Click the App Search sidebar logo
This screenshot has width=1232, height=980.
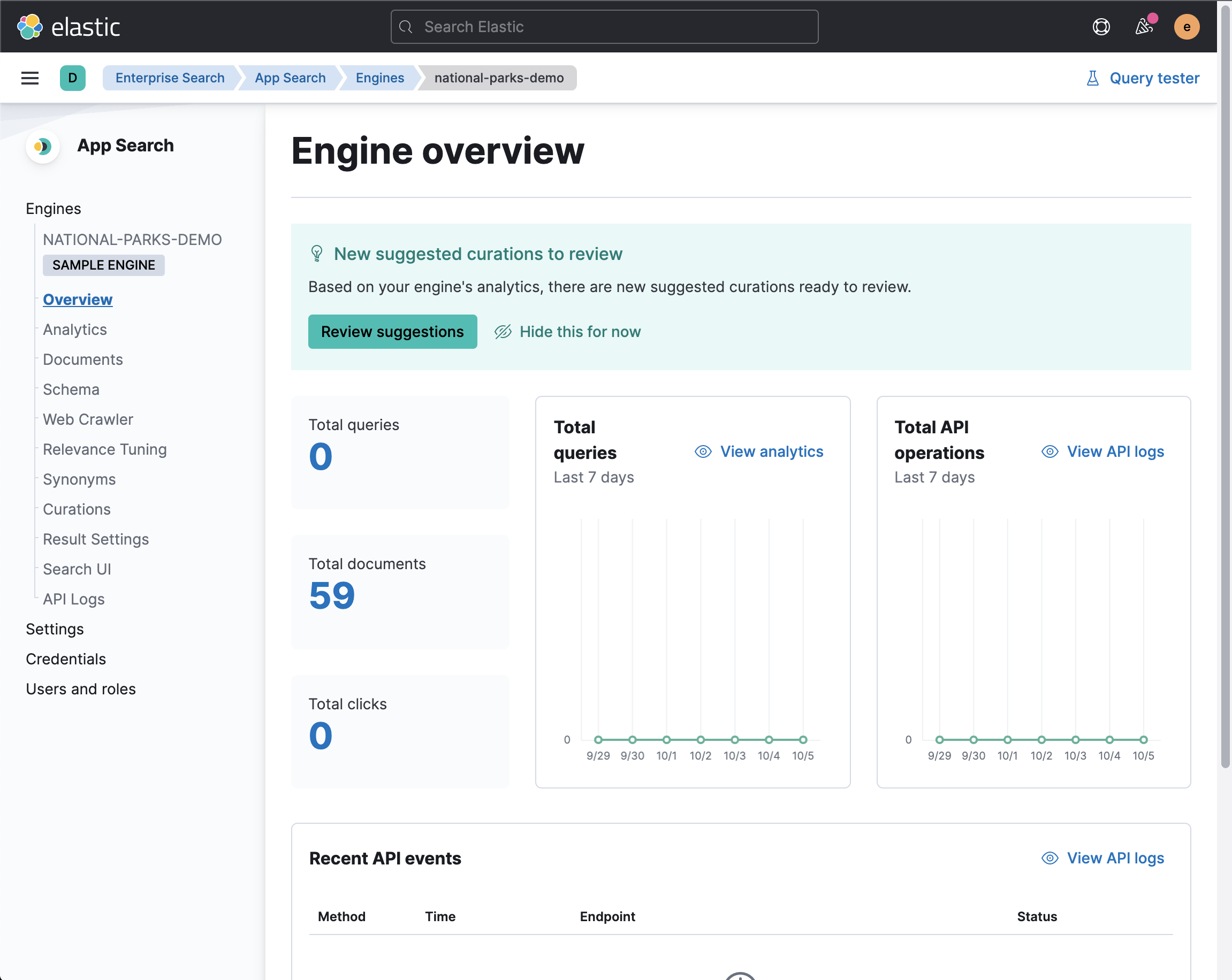pos(42,147)
